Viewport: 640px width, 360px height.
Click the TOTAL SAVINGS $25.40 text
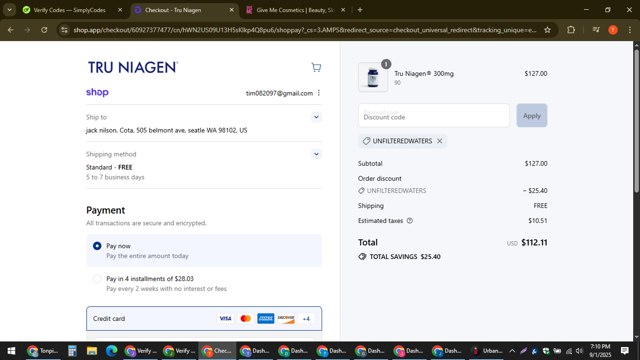(x=405, y=257)
